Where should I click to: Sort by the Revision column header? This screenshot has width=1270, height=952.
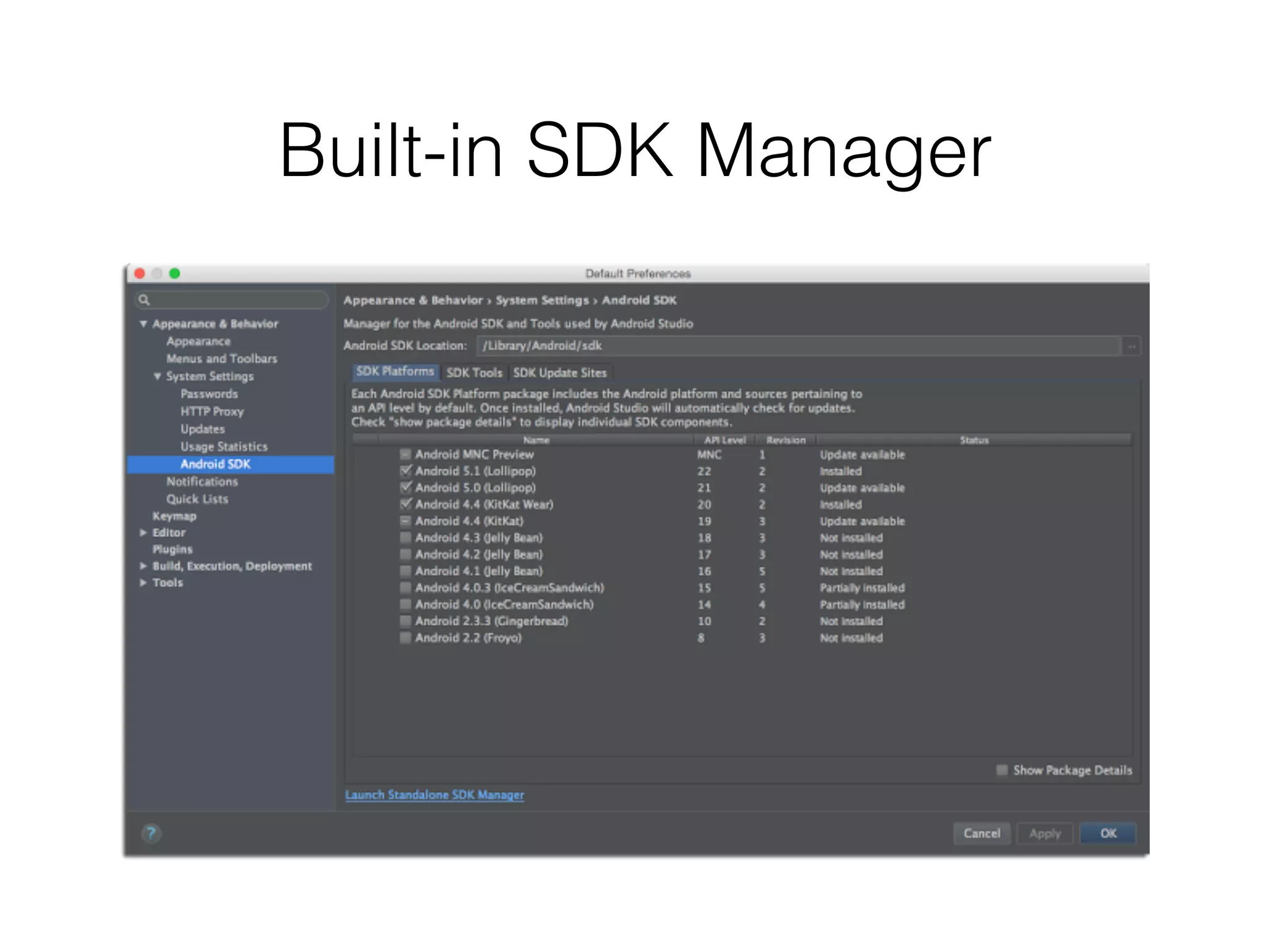coord(786,440)
